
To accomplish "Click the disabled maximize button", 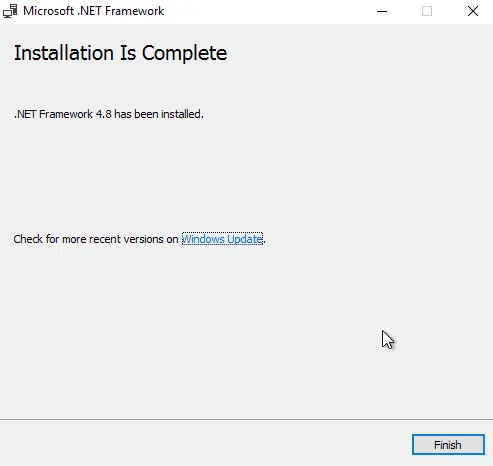I will tap(427, 11).
